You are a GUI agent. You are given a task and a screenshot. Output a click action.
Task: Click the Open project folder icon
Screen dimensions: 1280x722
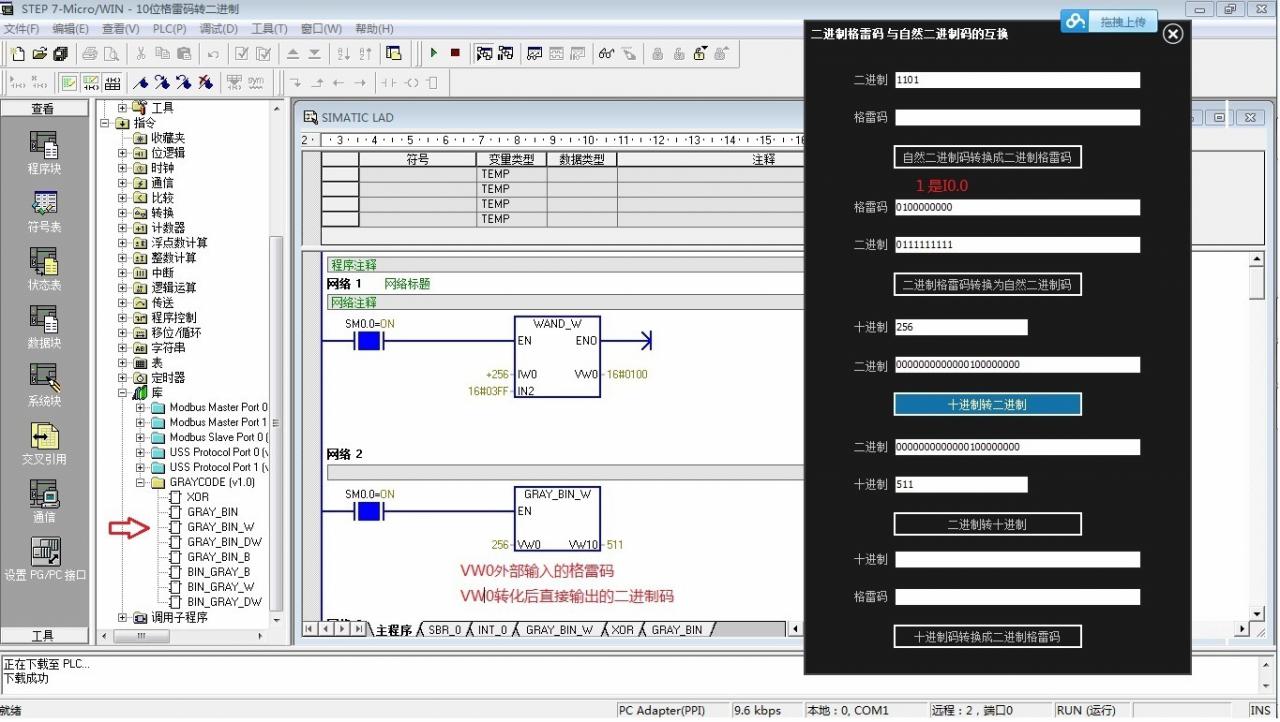tap(40, 53)
